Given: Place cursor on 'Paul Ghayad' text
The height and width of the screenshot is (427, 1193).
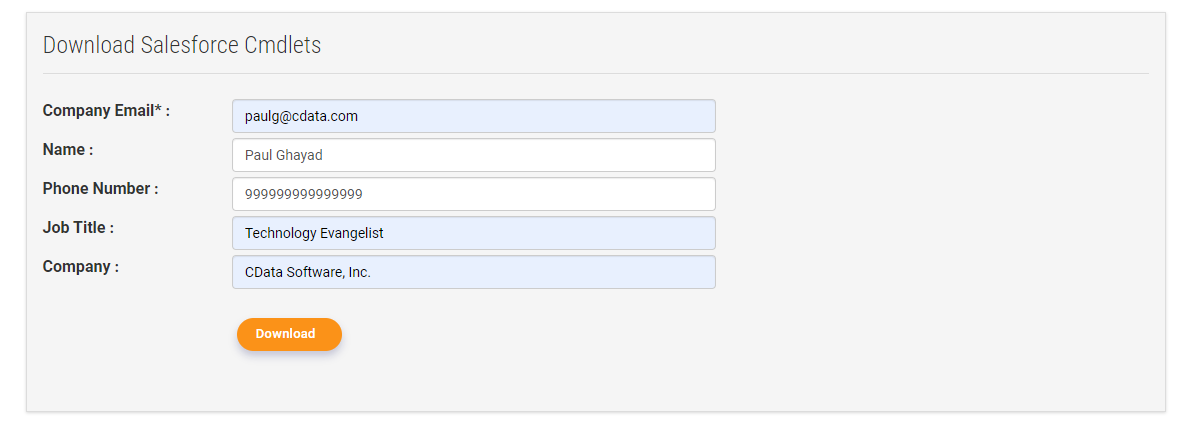Looking at the screenshot, I should 284,155.
